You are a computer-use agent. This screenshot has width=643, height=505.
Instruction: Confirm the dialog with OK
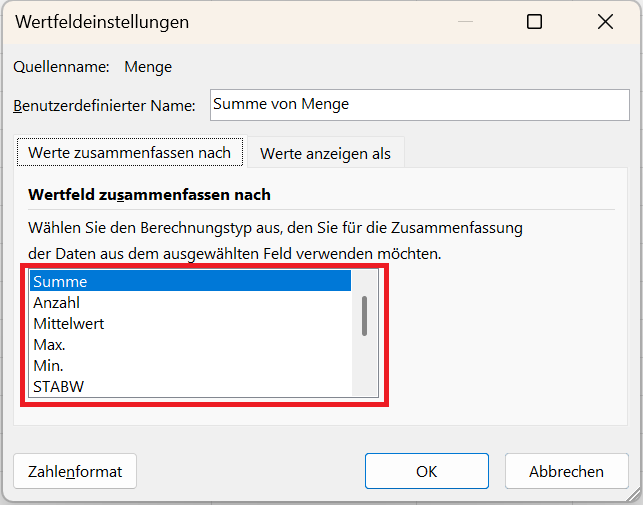[426, 471]
